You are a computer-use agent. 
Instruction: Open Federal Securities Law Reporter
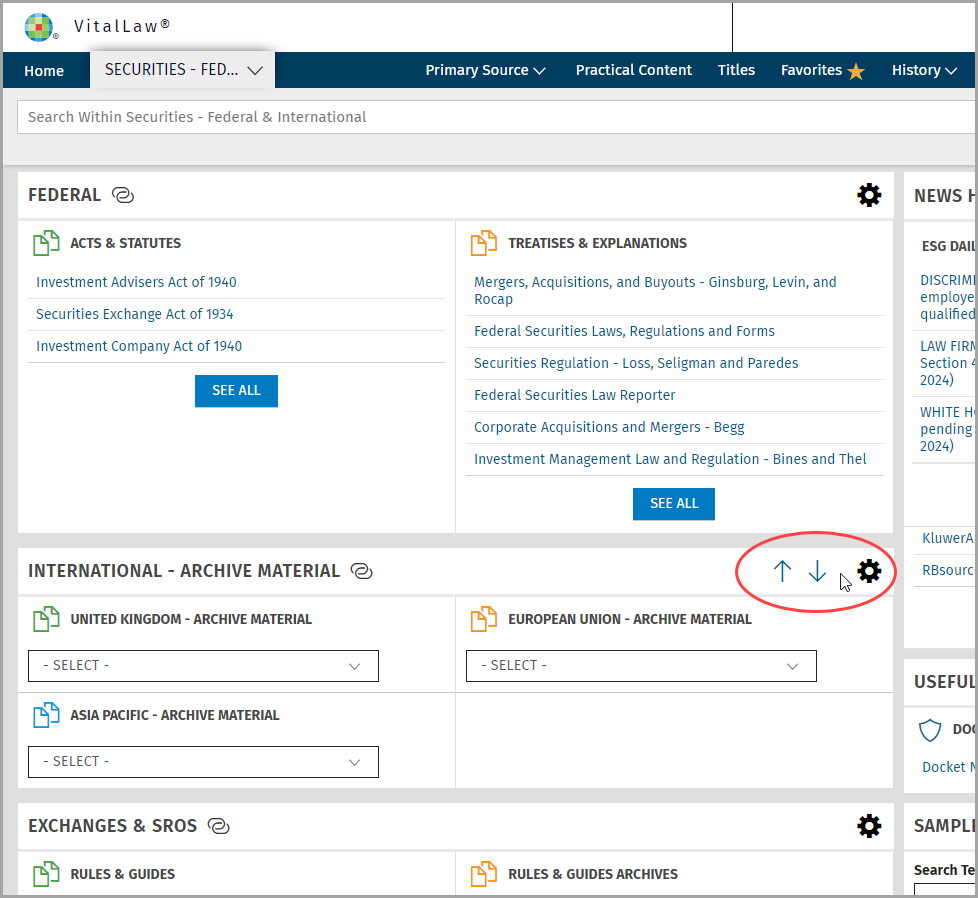pyautogui.click(x=574, y=395)
